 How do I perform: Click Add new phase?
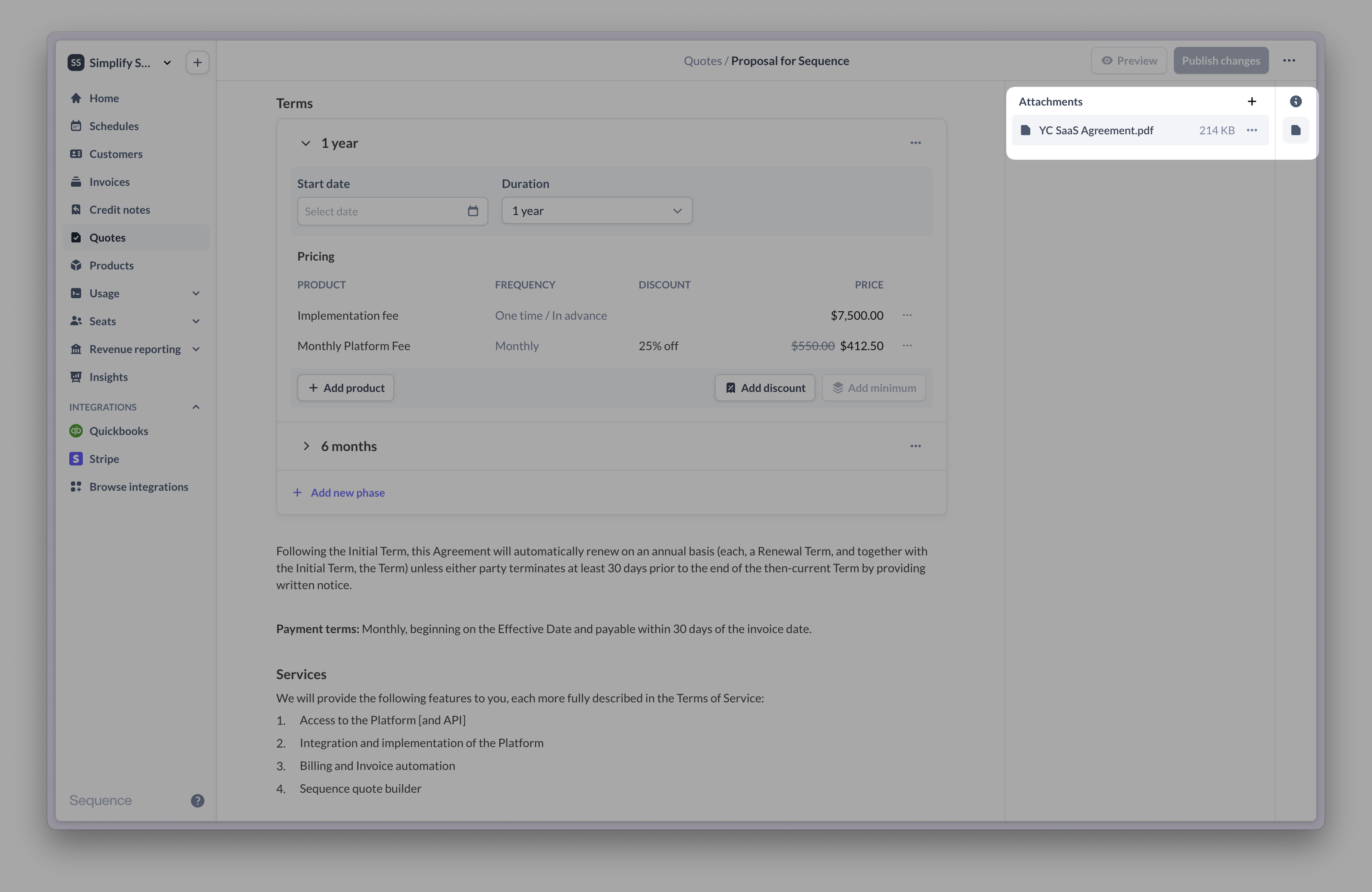click(339, 493)
